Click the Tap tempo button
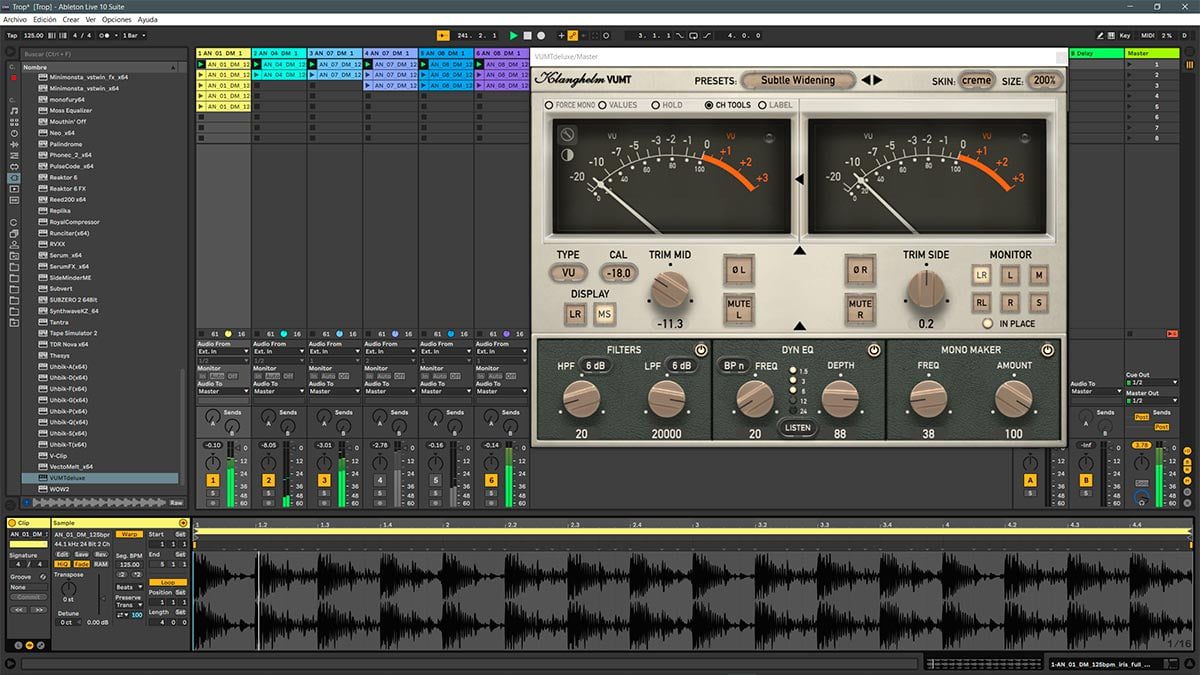The height and width of the screenshot is (675, 1200). click(x=12, y=35)
